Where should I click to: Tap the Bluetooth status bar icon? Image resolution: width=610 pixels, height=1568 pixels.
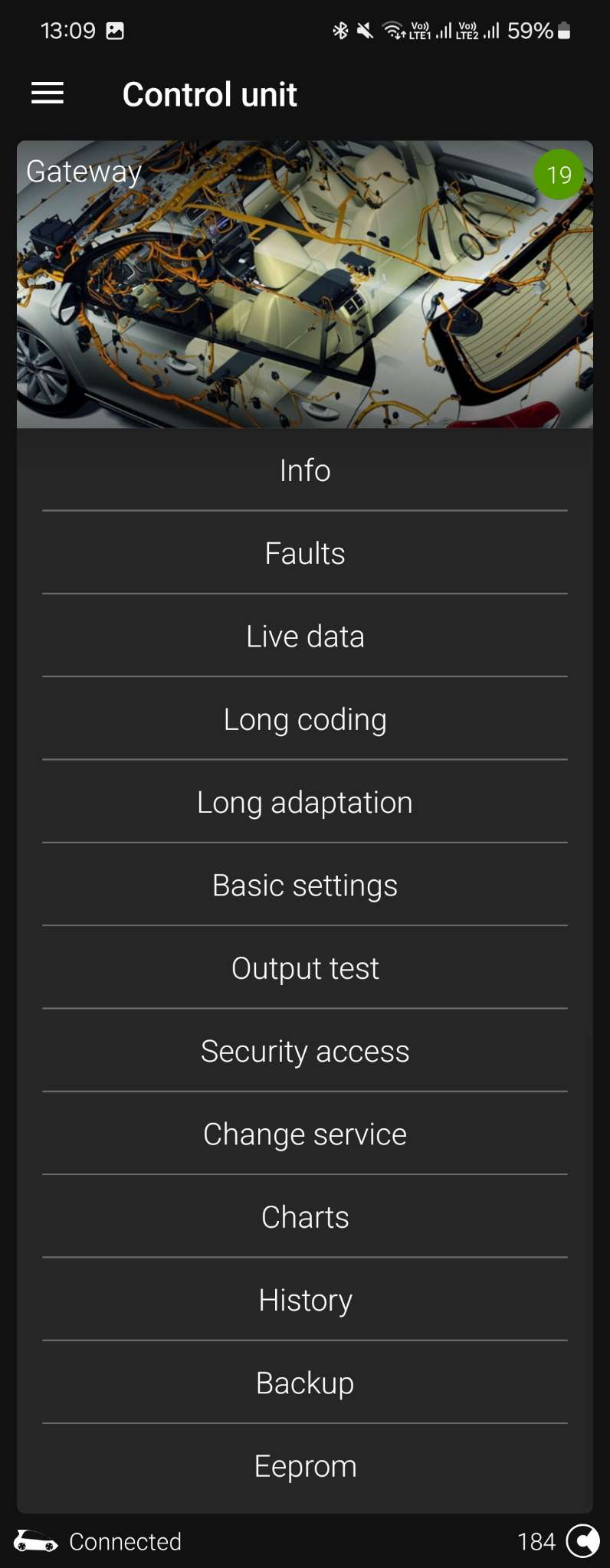pos(340,31)
